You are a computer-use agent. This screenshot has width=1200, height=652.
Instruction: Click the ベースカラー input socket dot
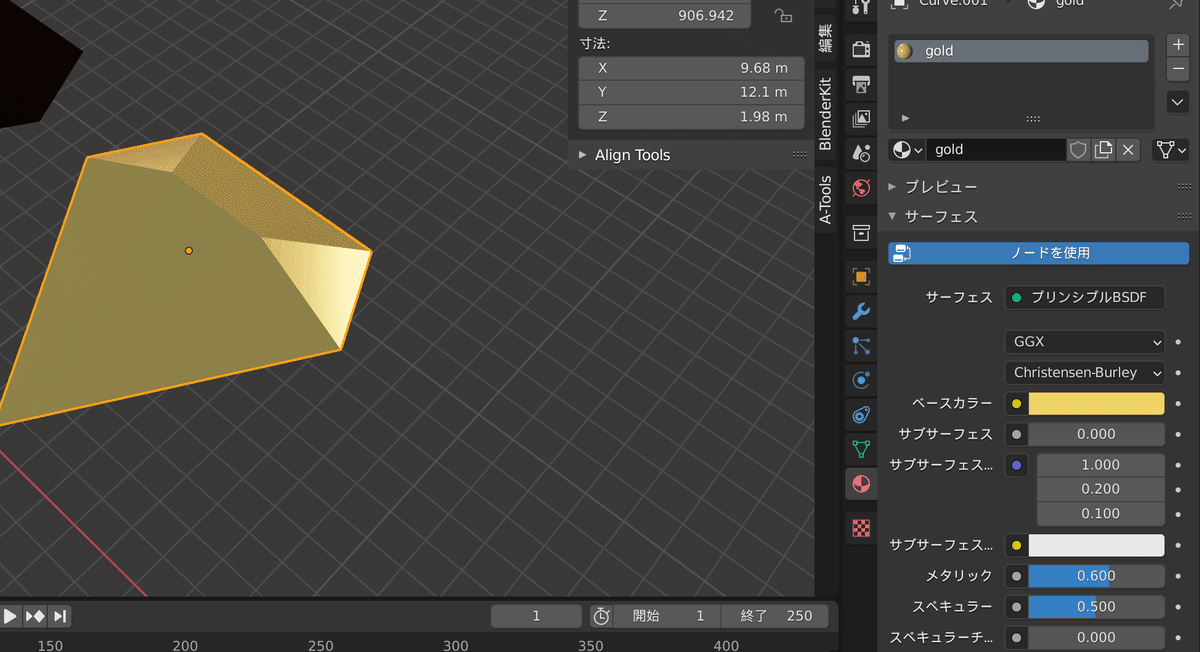[x=1016, y=404]
